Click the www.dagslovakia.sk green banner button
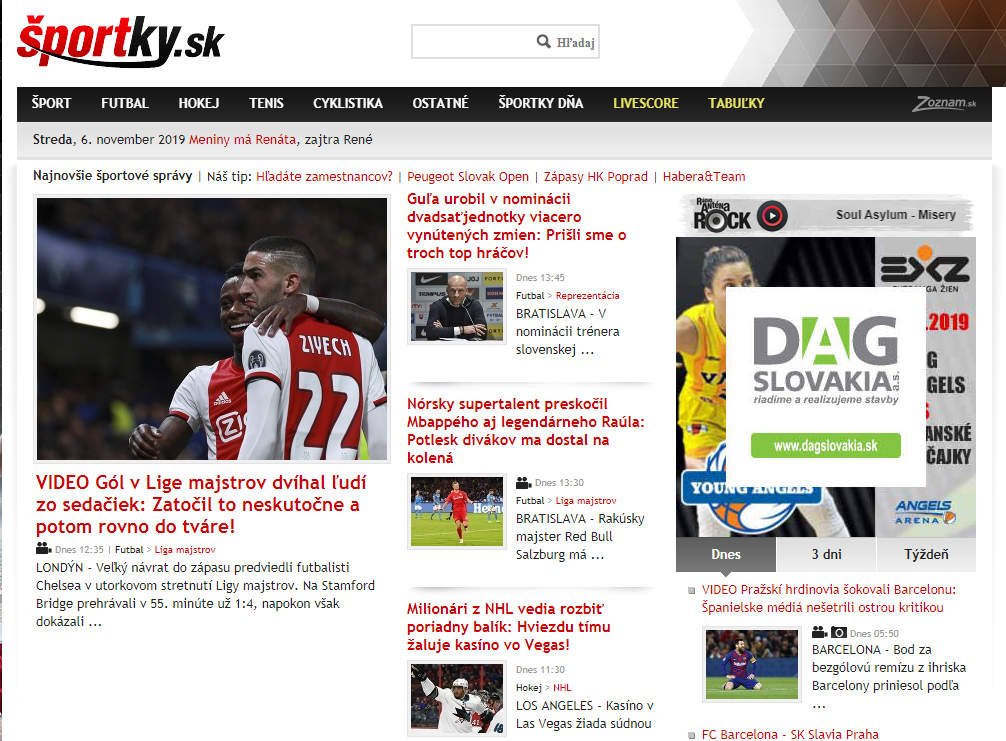Viewport: 1006px width, 741px height. click(825, 446)
